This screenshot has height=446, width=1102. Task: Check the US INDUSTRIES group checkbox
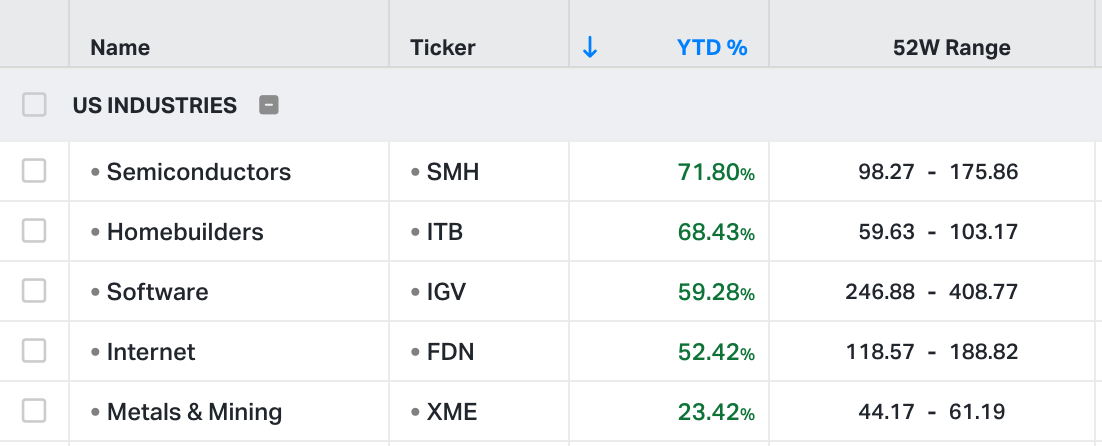[x=34, y=105]
